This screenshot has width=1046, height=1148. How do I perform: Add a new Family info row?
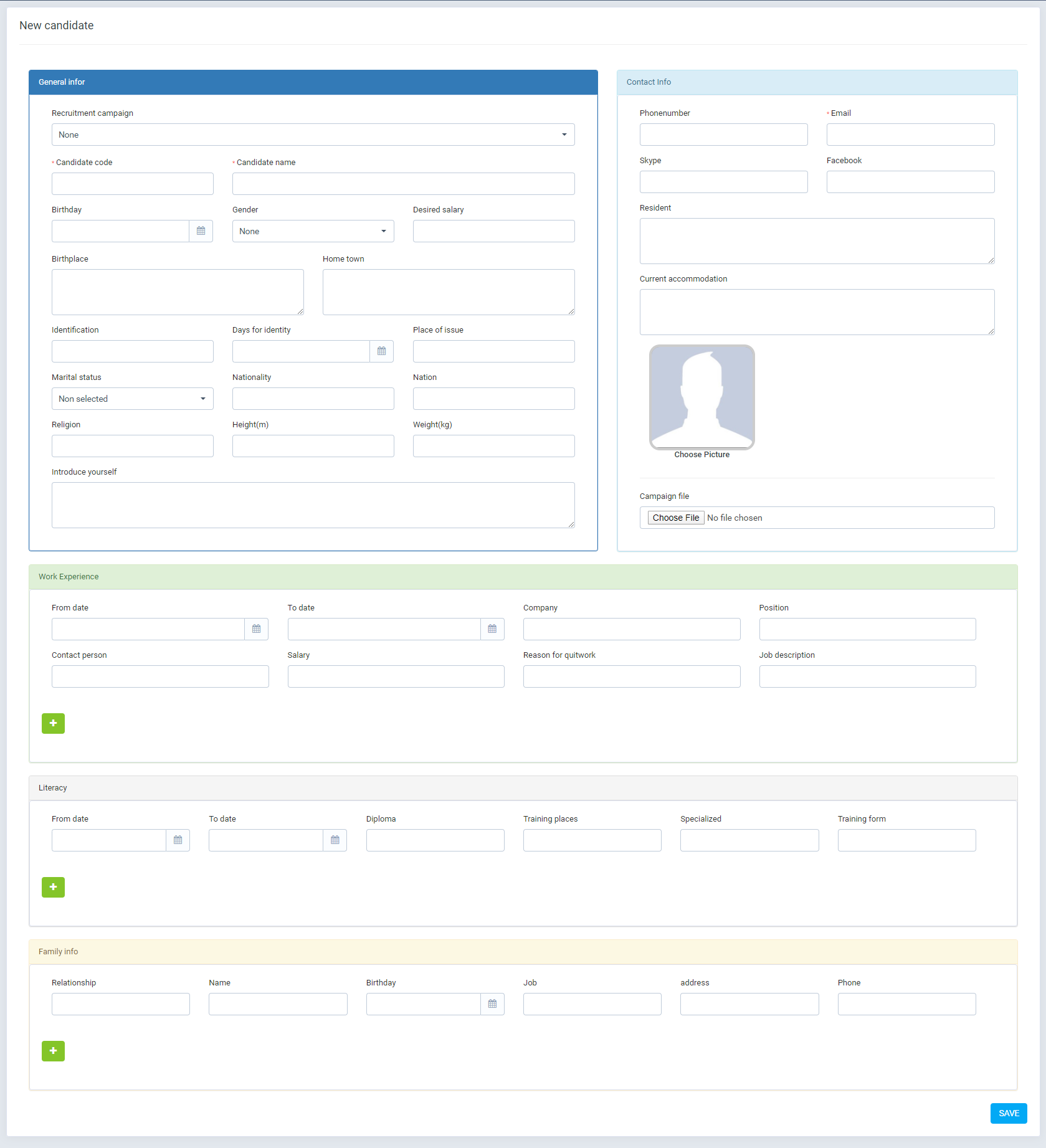click(53, 1051)
